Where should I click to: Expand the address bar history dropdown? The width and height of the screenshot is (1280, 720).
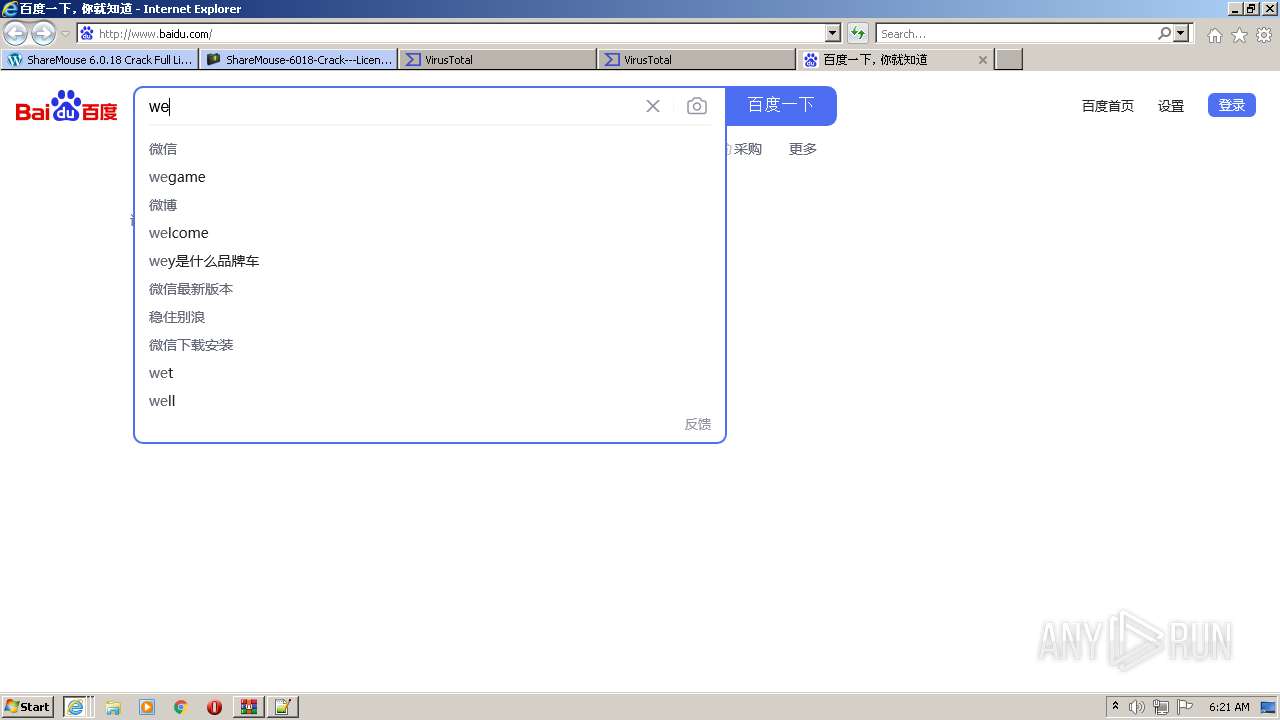833,33
